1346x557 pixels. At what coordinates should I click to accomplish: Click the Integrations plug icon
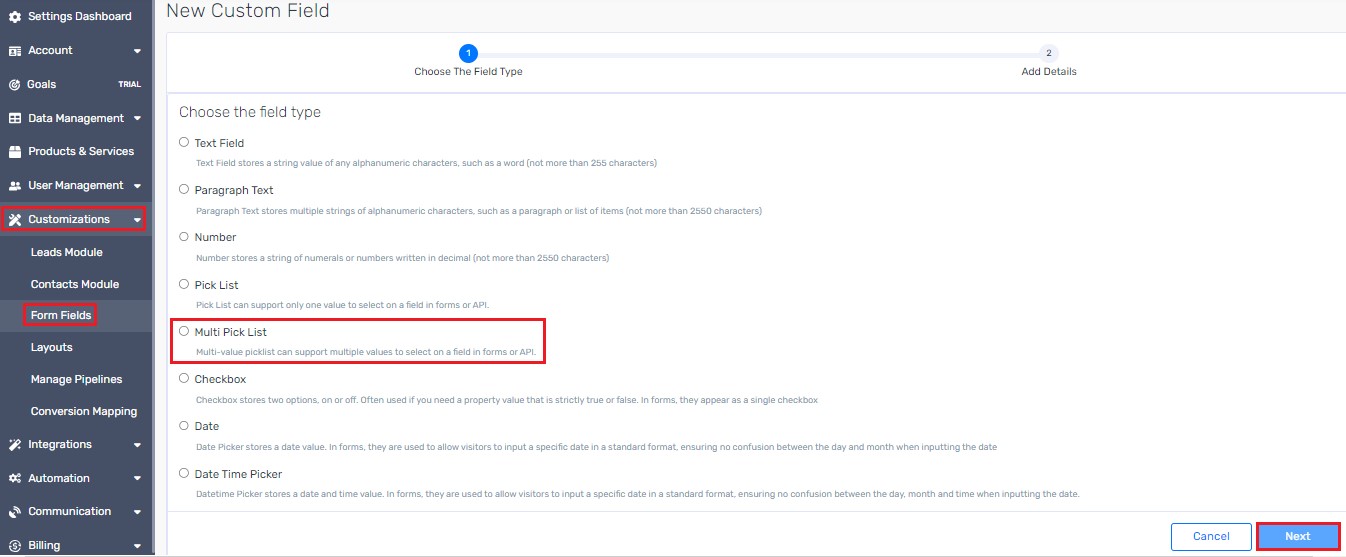15,445
